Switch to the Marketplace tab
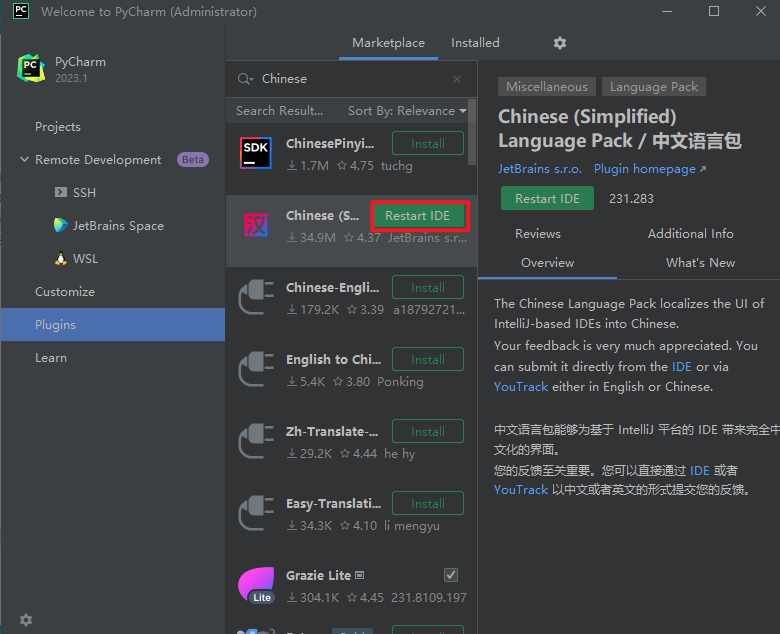 (389, 43)
